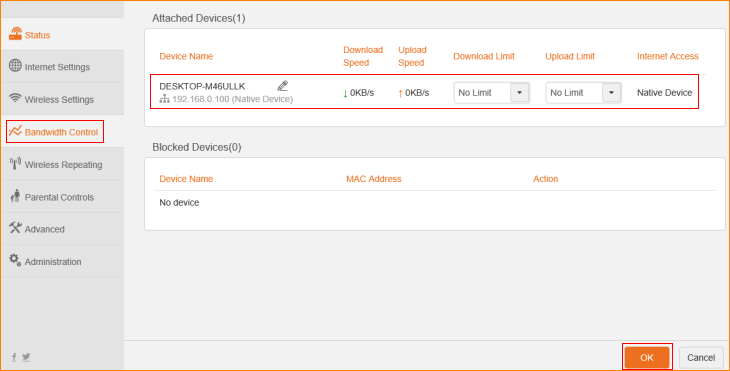Image resolution: width=730 pixels, height=371 pixels.
Task: Click the Internet Settings globe icon
Action: click(x=15, y=66)
